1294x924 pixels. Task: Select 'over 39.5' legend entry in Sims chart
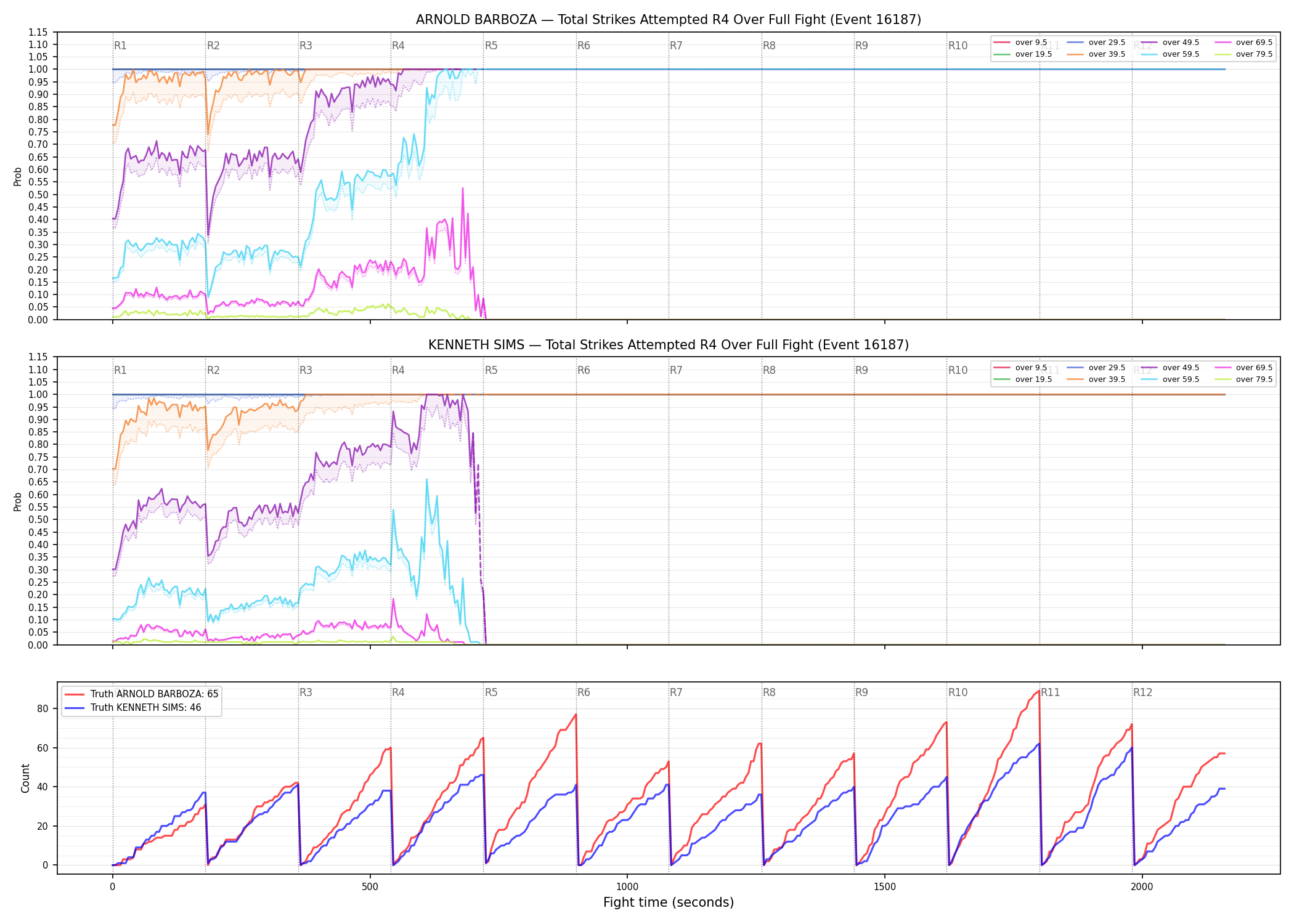coord(1096,379)
